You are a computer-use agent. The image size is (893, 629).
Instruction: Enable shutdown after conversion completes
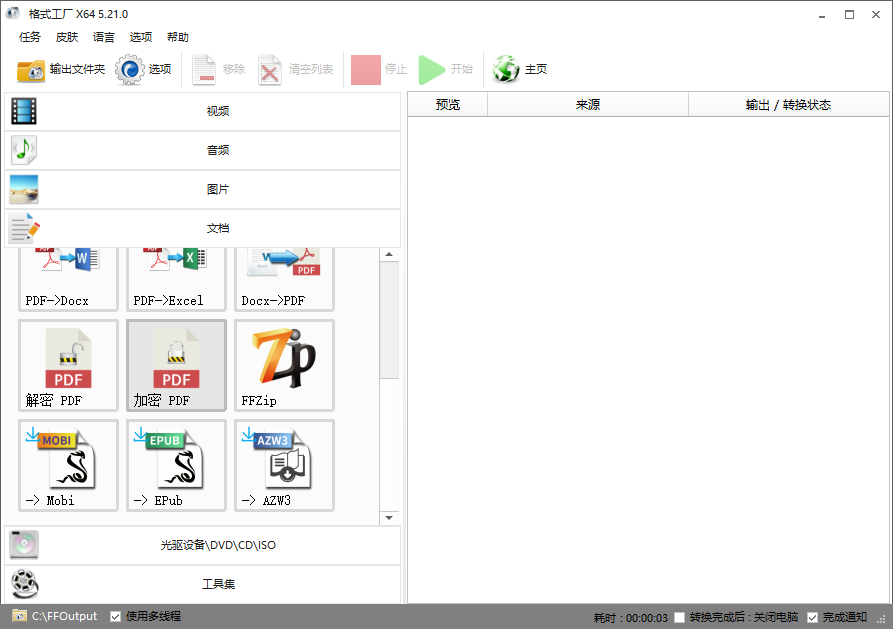pos(680,616)
